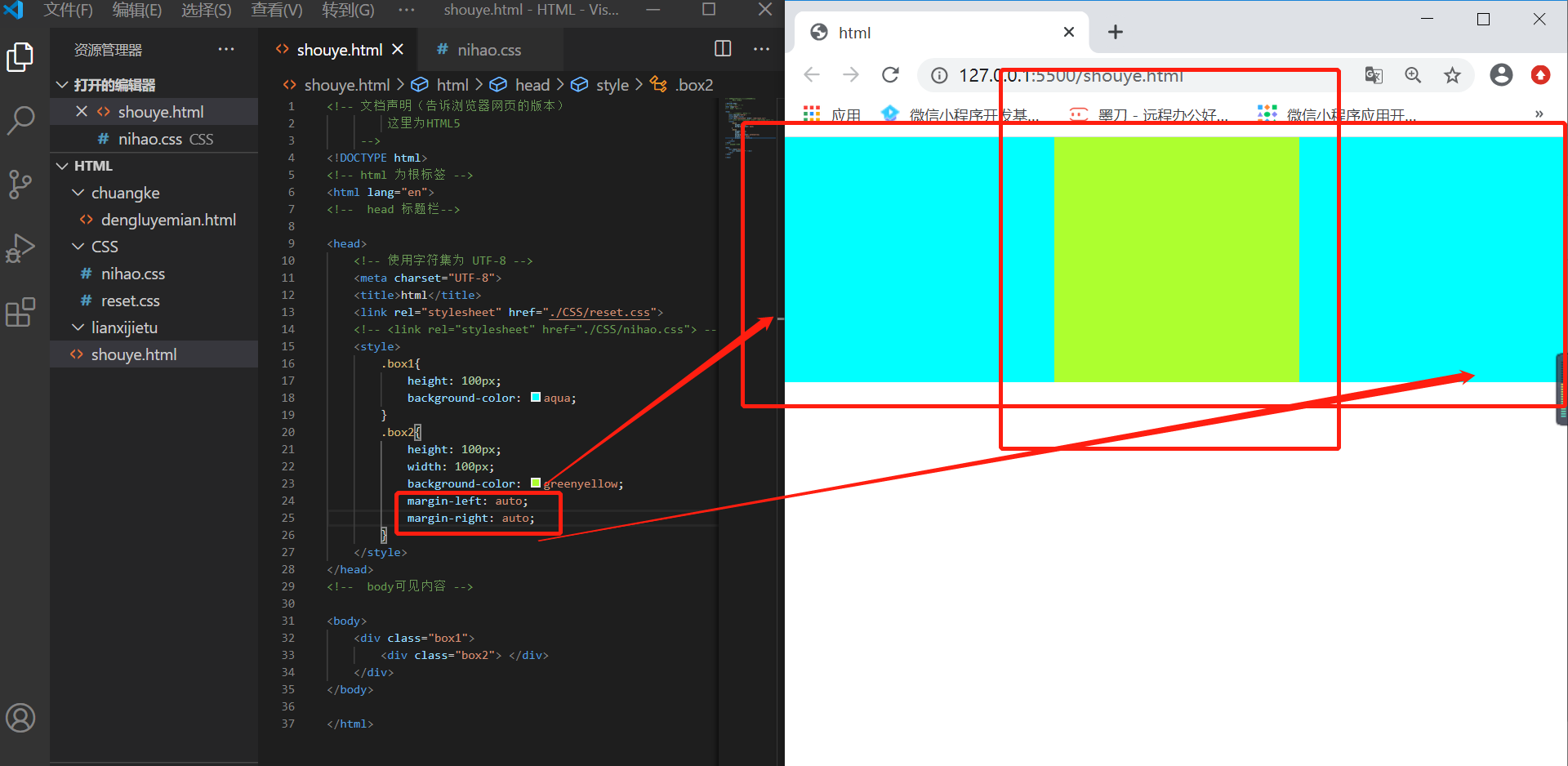This screenshot has width=1568, height=766.
Task: Show more bookmarks with chevron
Action: coord(1539,114)
